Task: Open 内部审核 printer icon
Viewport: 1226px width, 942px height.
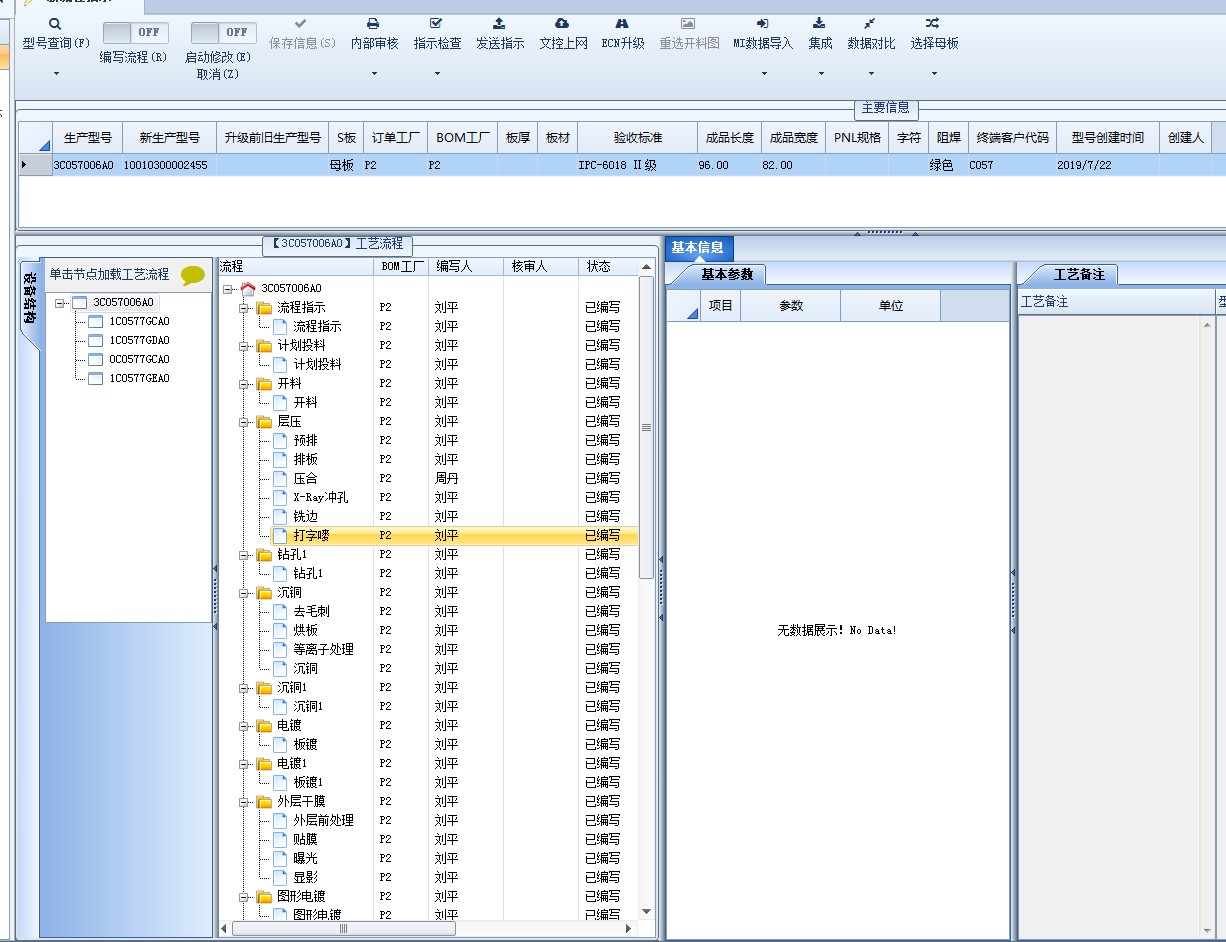Action: pyautogui.click(x=374, y=23)
